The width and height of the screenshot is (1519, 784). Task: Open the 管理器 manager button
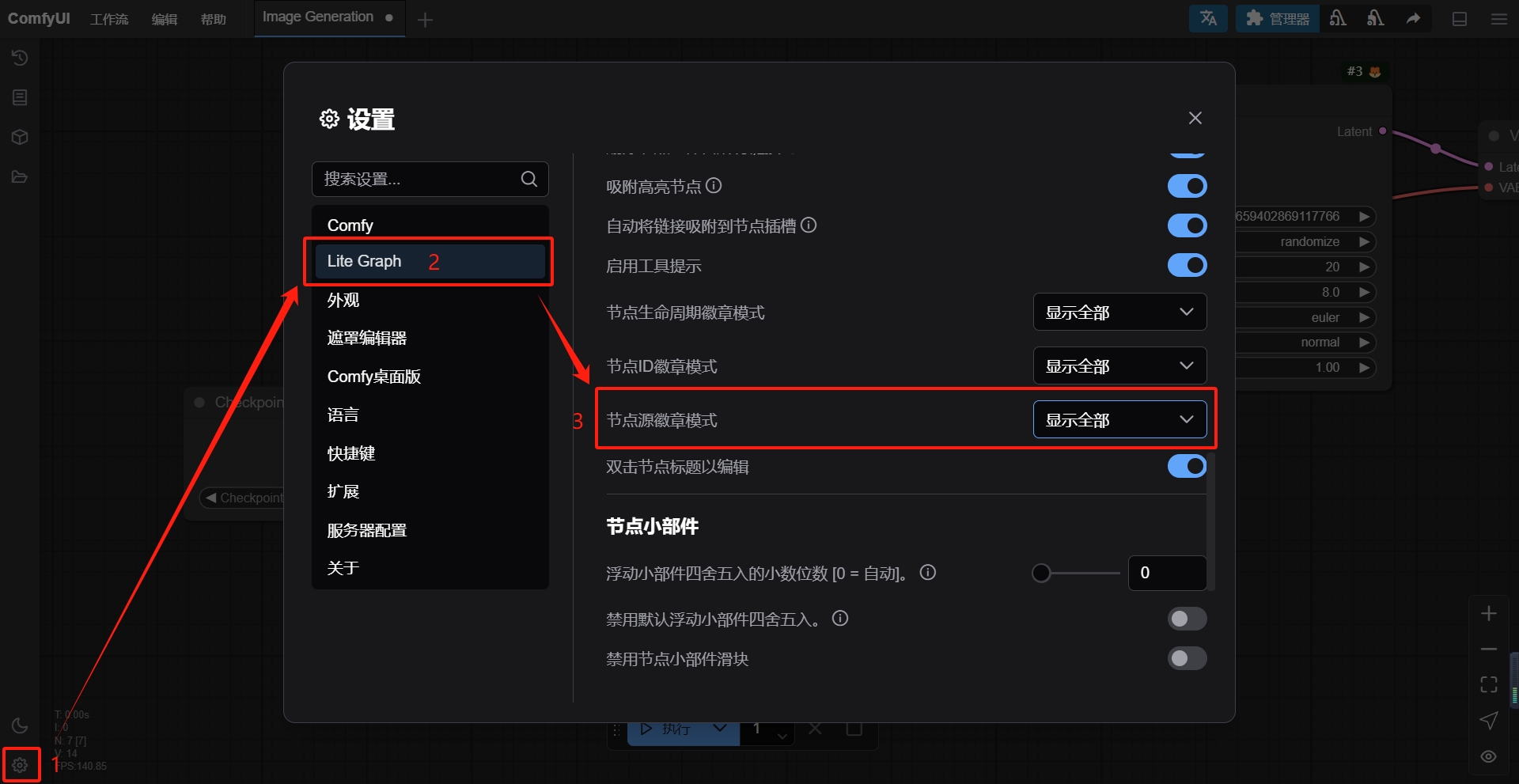point(1277,18)
